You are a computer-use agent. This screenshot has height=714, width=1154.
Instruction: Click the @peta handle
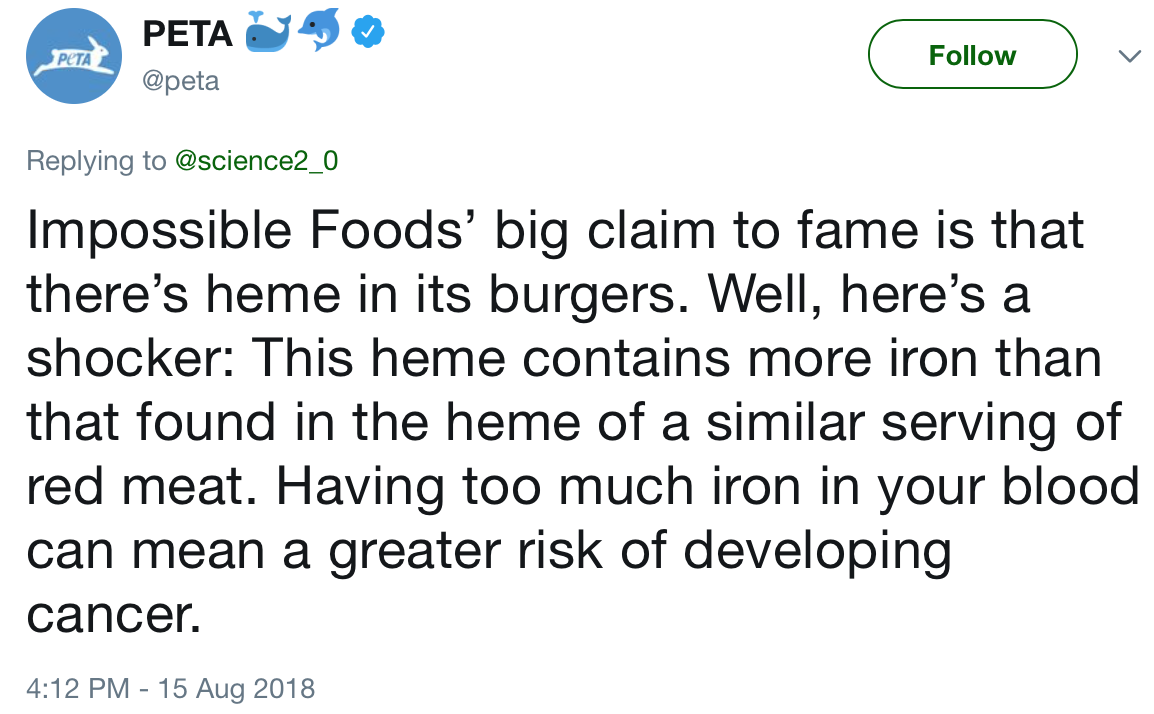tap(181, 80)
